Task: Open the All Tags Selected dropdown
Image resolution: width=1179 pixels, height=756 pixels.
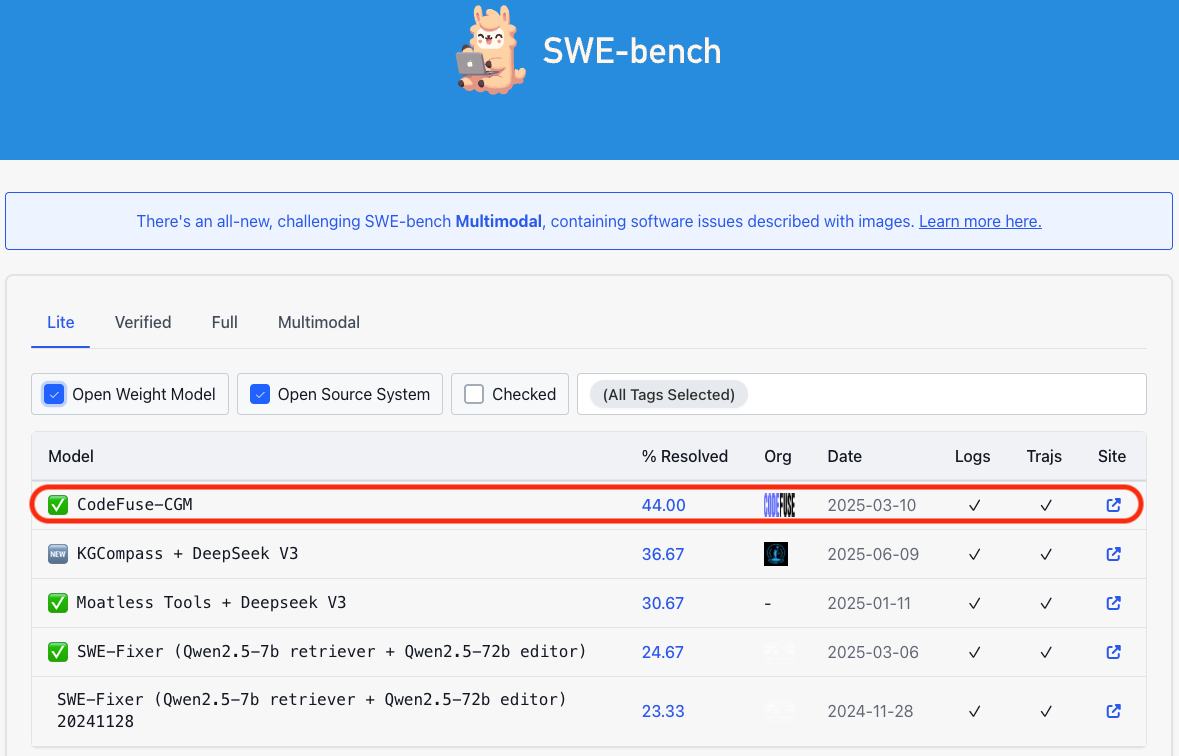Action: click(x=861, y=394)
